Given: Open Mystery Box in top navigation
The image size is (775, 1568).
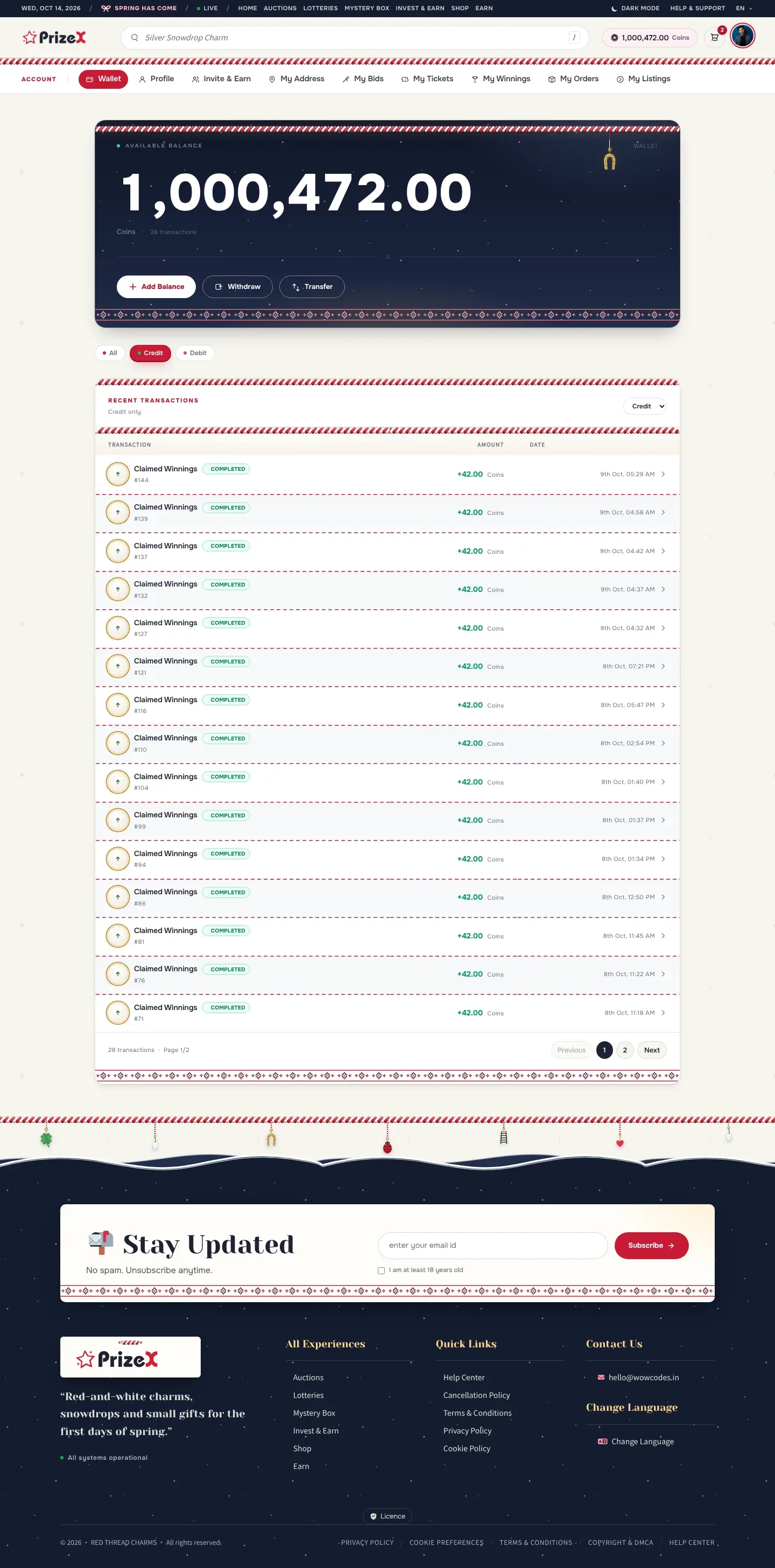Looking at the screenshot, I should click(x=367, y=9).
